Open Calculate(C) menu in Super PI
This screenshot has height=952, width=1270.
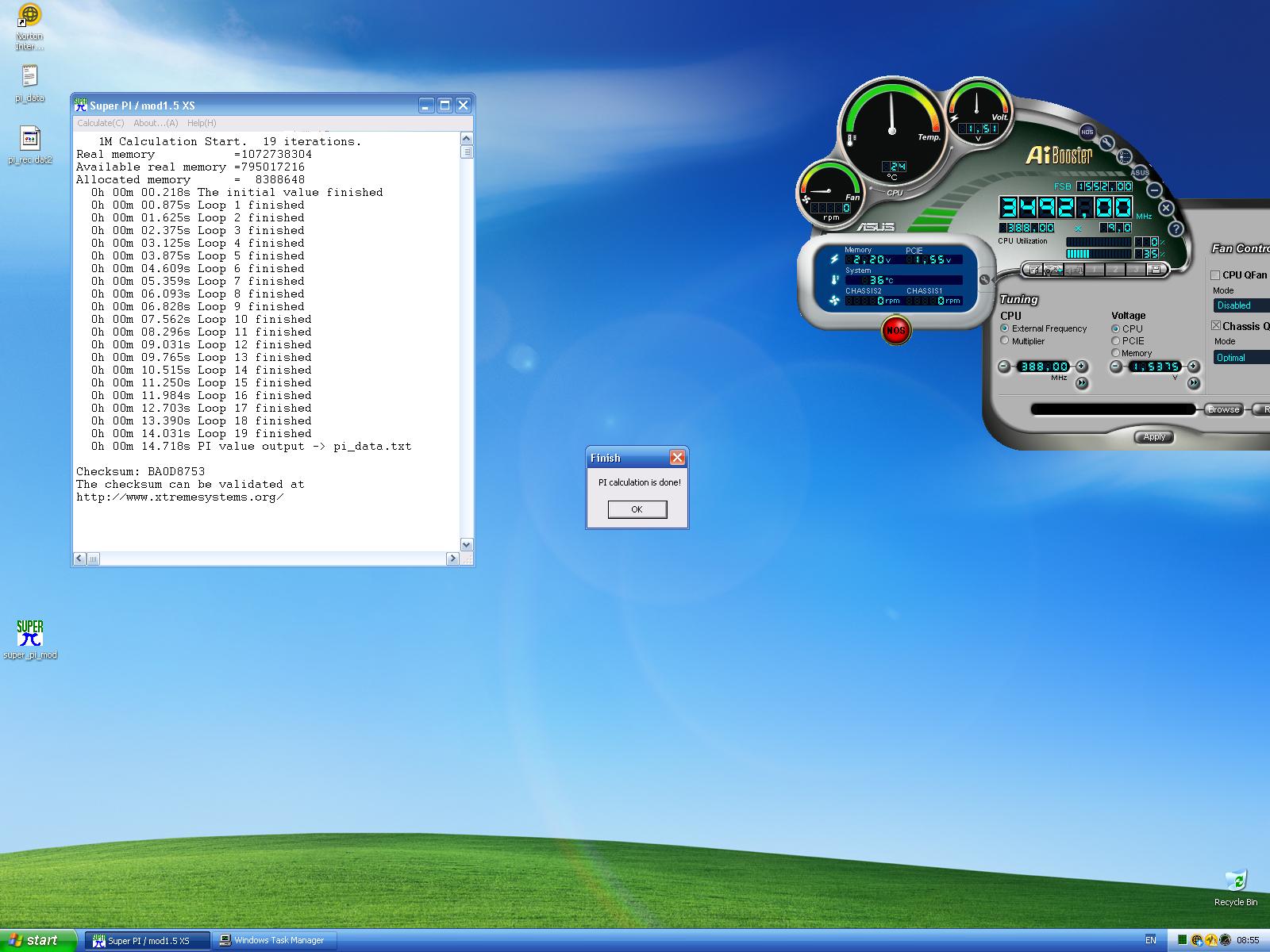pyautogui.click(x=101, y=123)
